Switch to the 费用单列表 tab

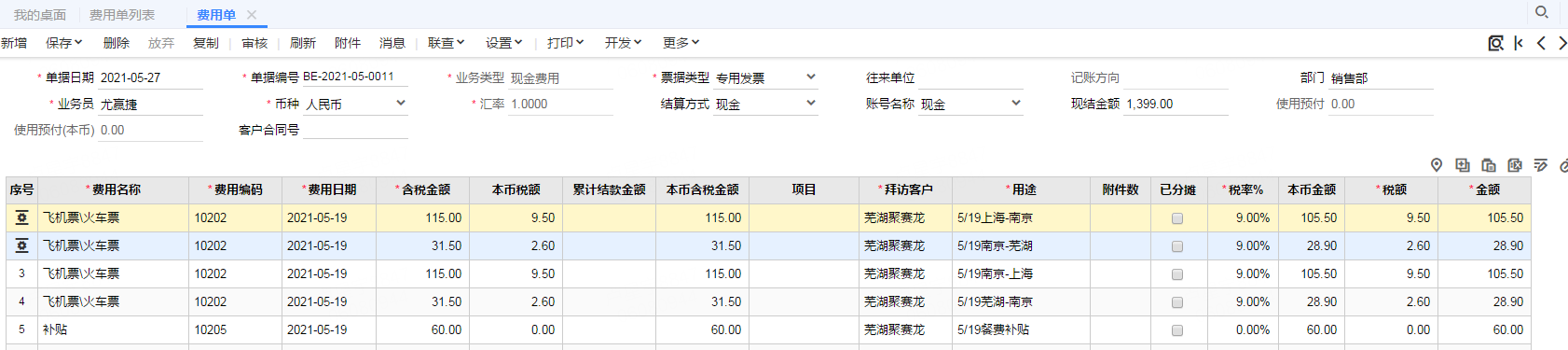[122, 15]
